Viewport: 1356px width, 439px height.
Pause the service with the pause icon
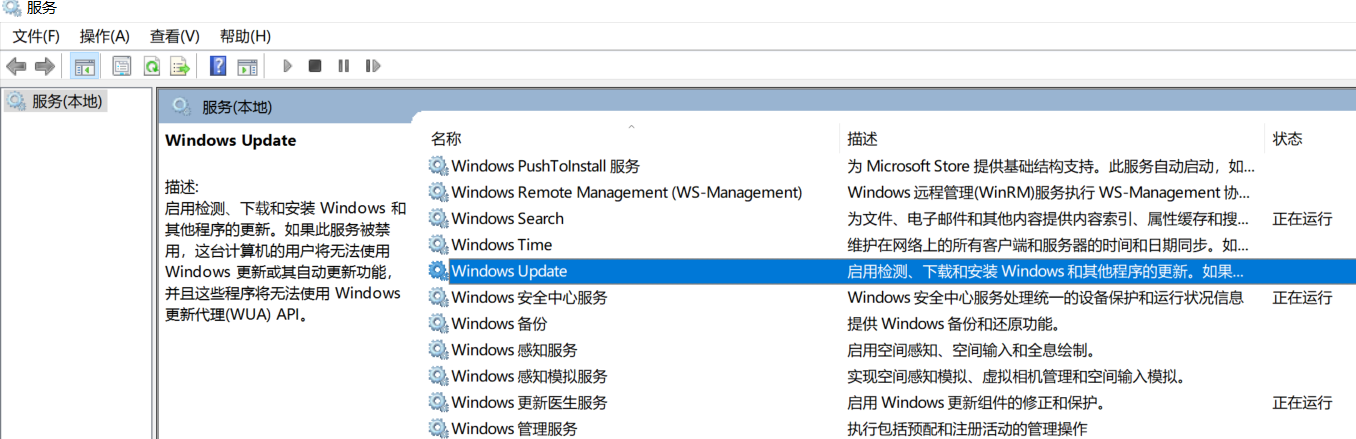[x=344, y=66]
